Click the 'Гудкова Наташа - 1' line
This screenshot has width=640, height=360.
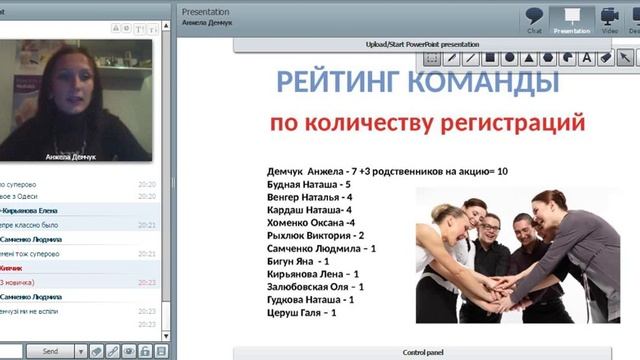click(311, 300)
